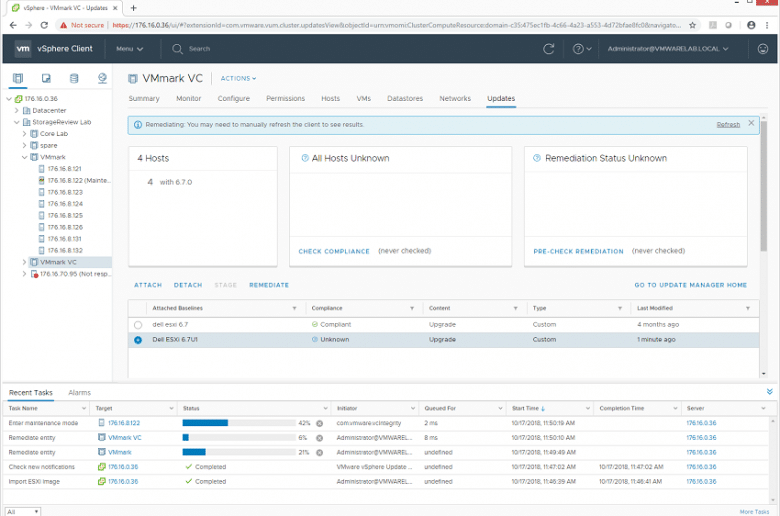
Task: Open filter on Compliance column
Action: point(412,309)
